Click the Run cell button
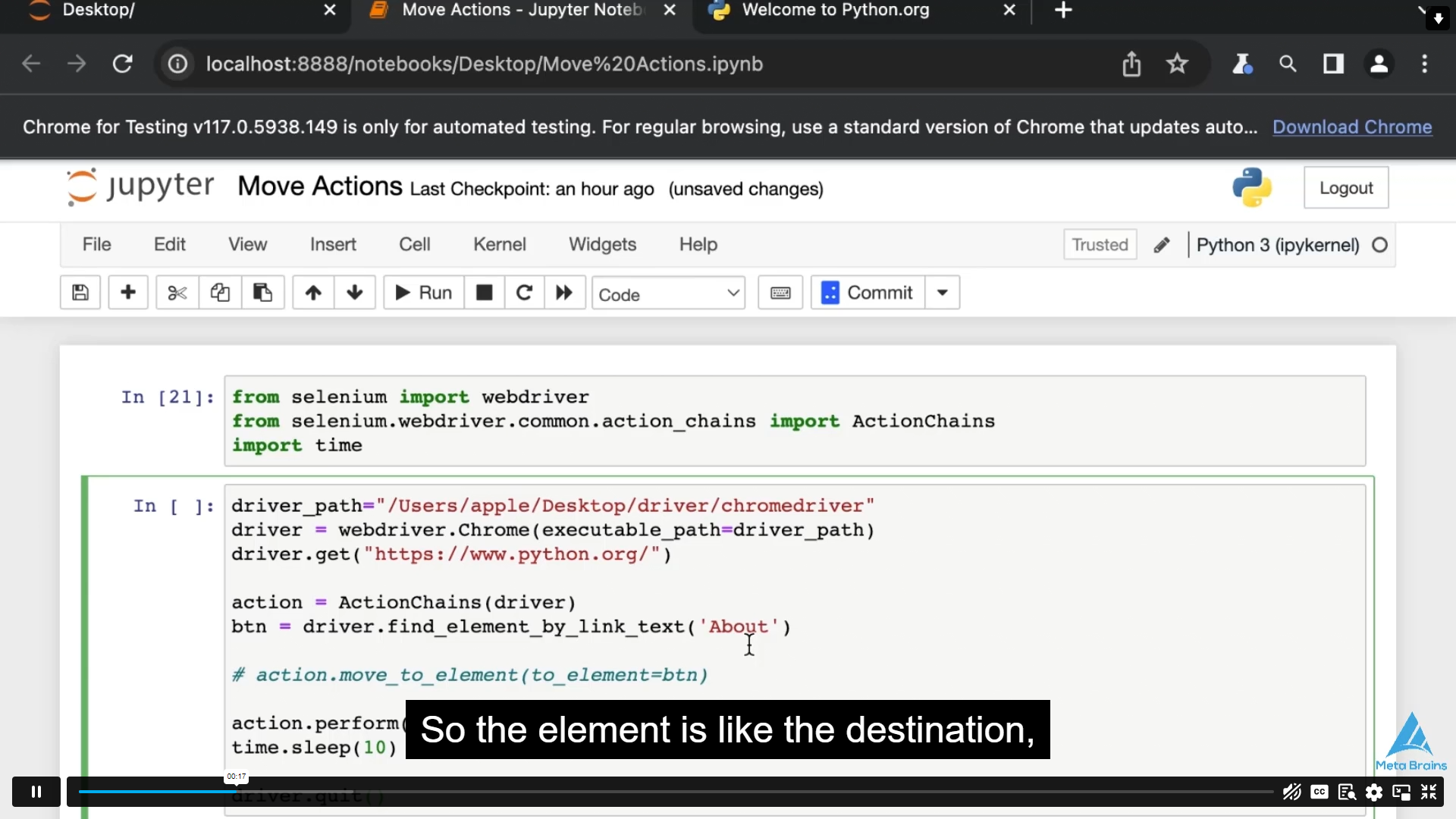 pos(422,293)
